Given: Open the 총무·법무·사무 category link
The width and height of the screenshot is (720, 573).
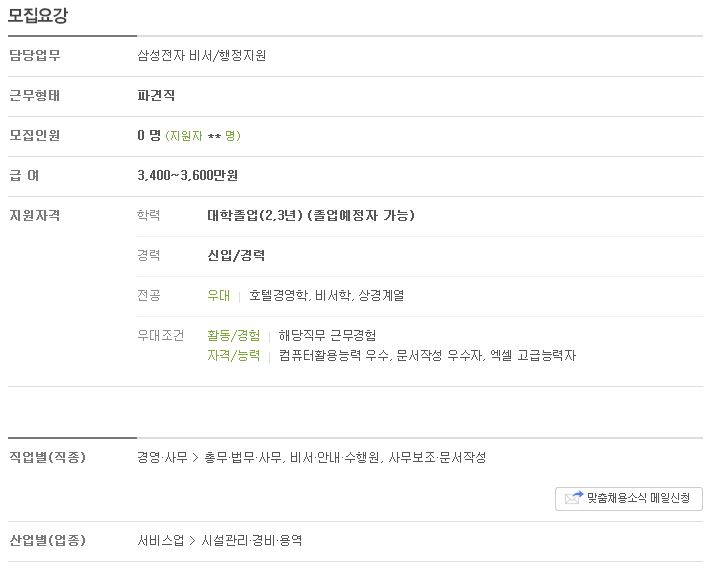Looking at the screenshot, I should click(x=243, y=457).
